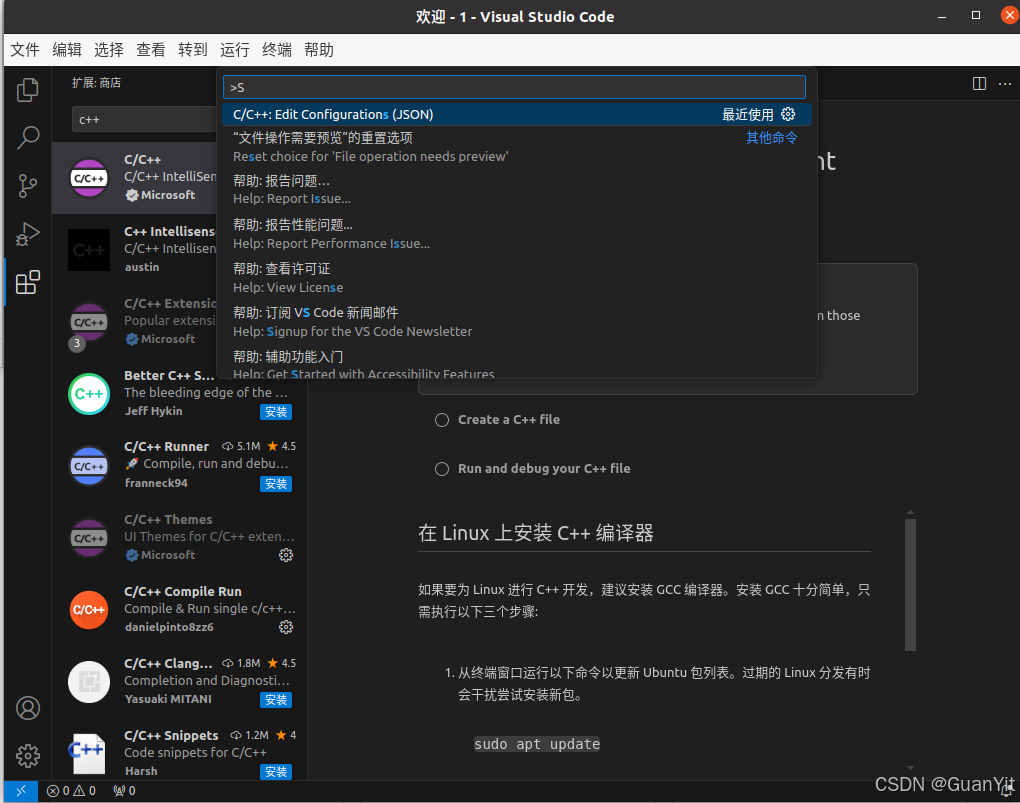This screenshot has height=803, width=1020.
Task: Open the 转到 menu
Action: point(193,50)
